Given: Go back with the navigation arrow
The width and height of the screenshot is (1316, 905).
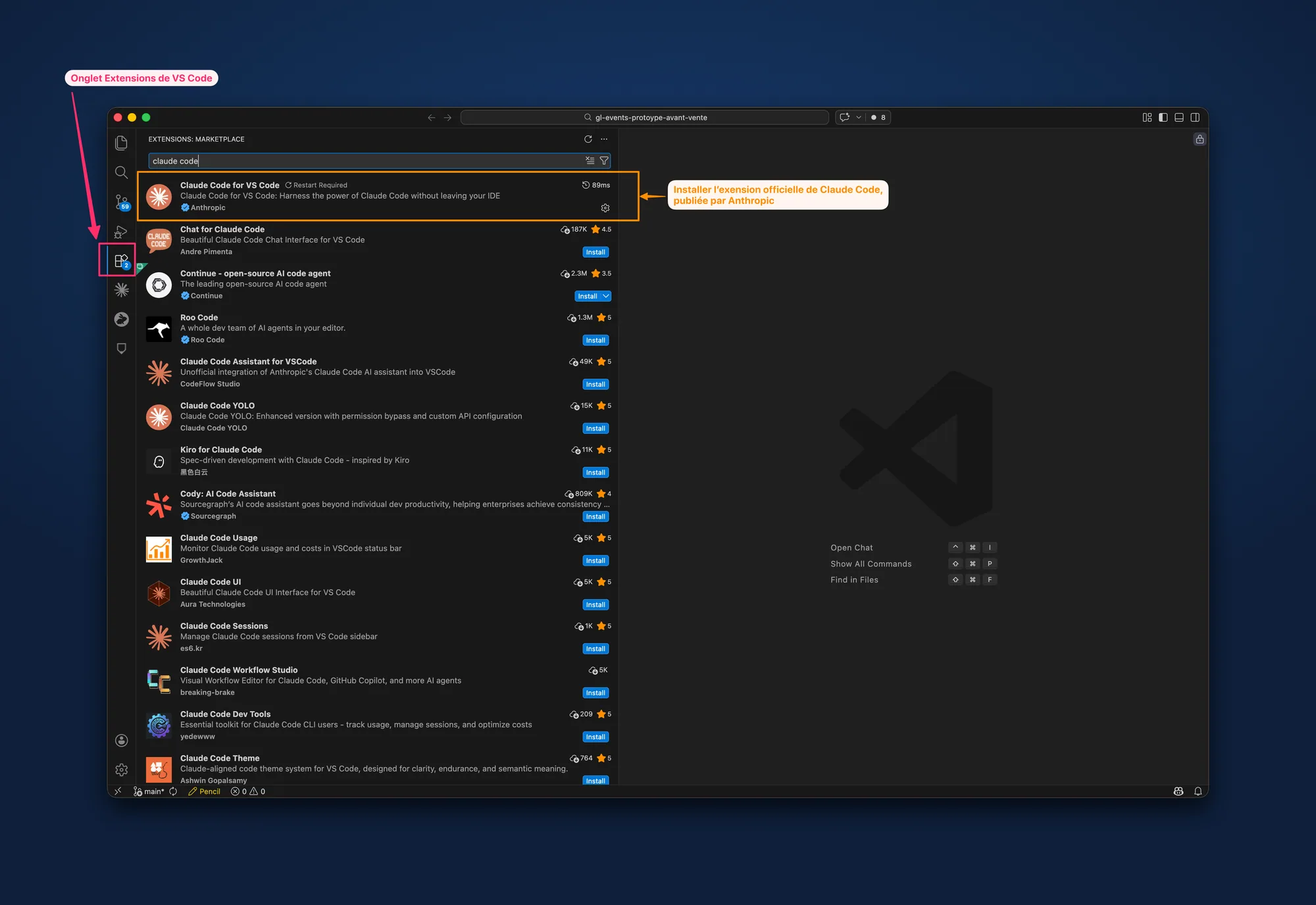Looking at the screenshot, I should coord(432,118).
